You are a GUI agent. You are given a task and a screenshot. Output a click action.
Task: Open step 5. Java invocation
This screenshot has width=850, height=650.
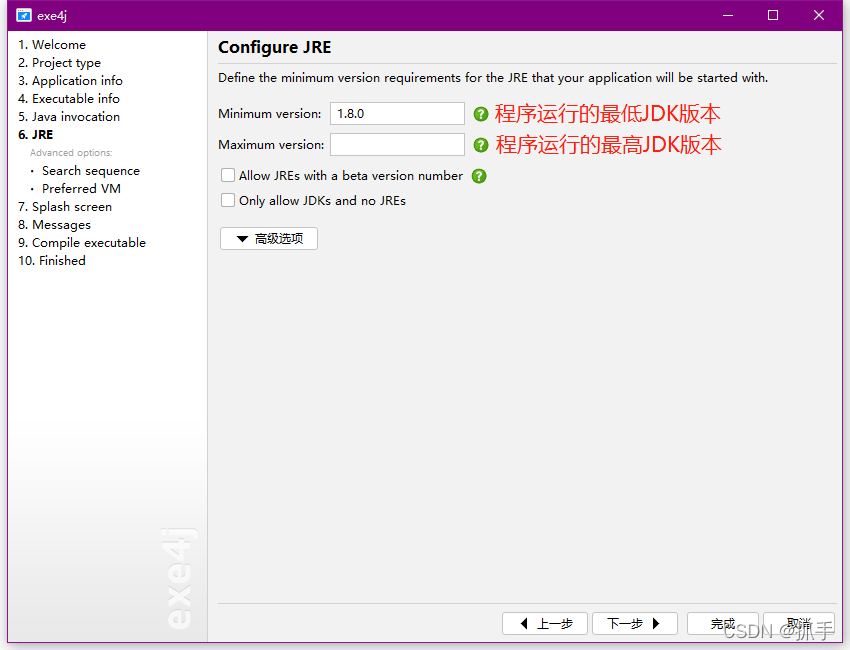tap(69, 117)
